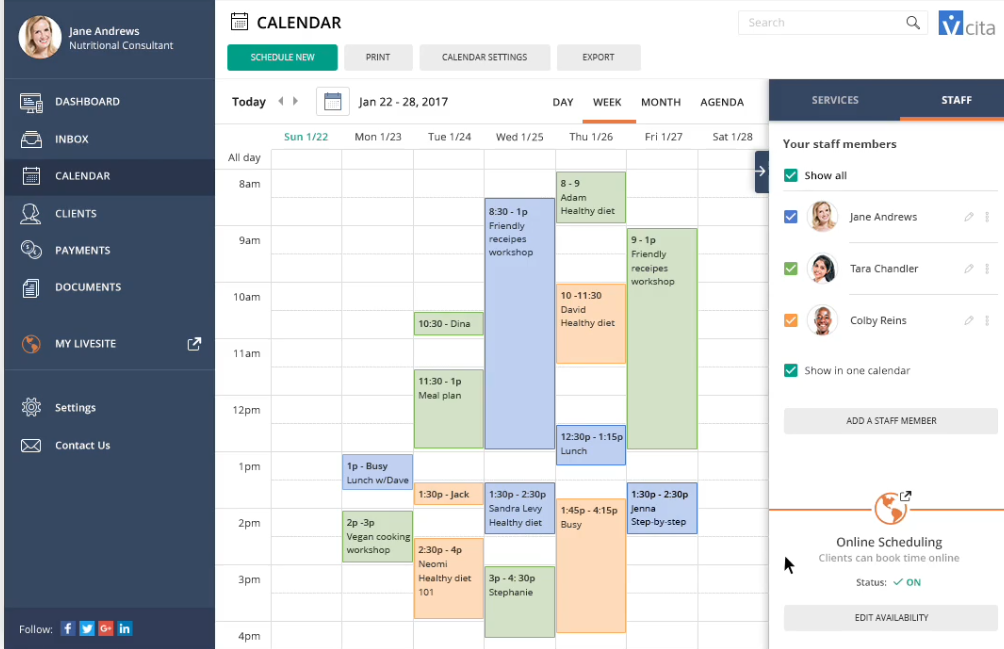Open the Payments coins icon
The width and height of the screenshot is (1004, 649).
pyautogui.click(x=31, y=250)
